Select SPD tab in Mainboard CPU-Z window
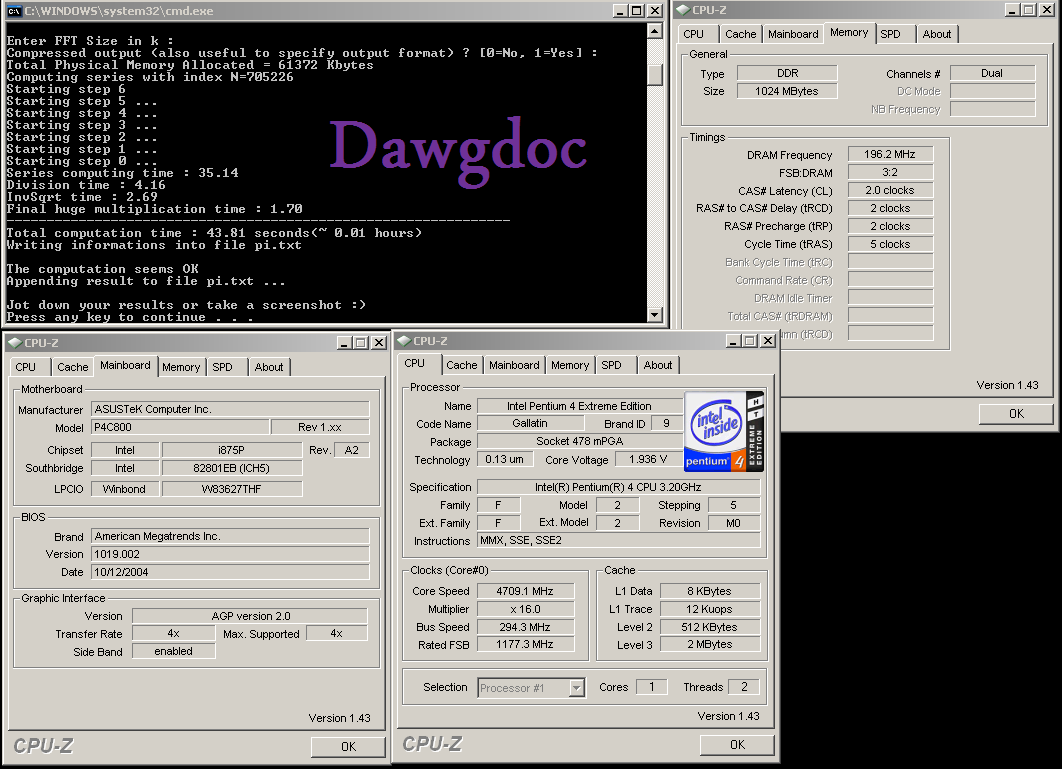1062x769 pixels. pos(222,367)
